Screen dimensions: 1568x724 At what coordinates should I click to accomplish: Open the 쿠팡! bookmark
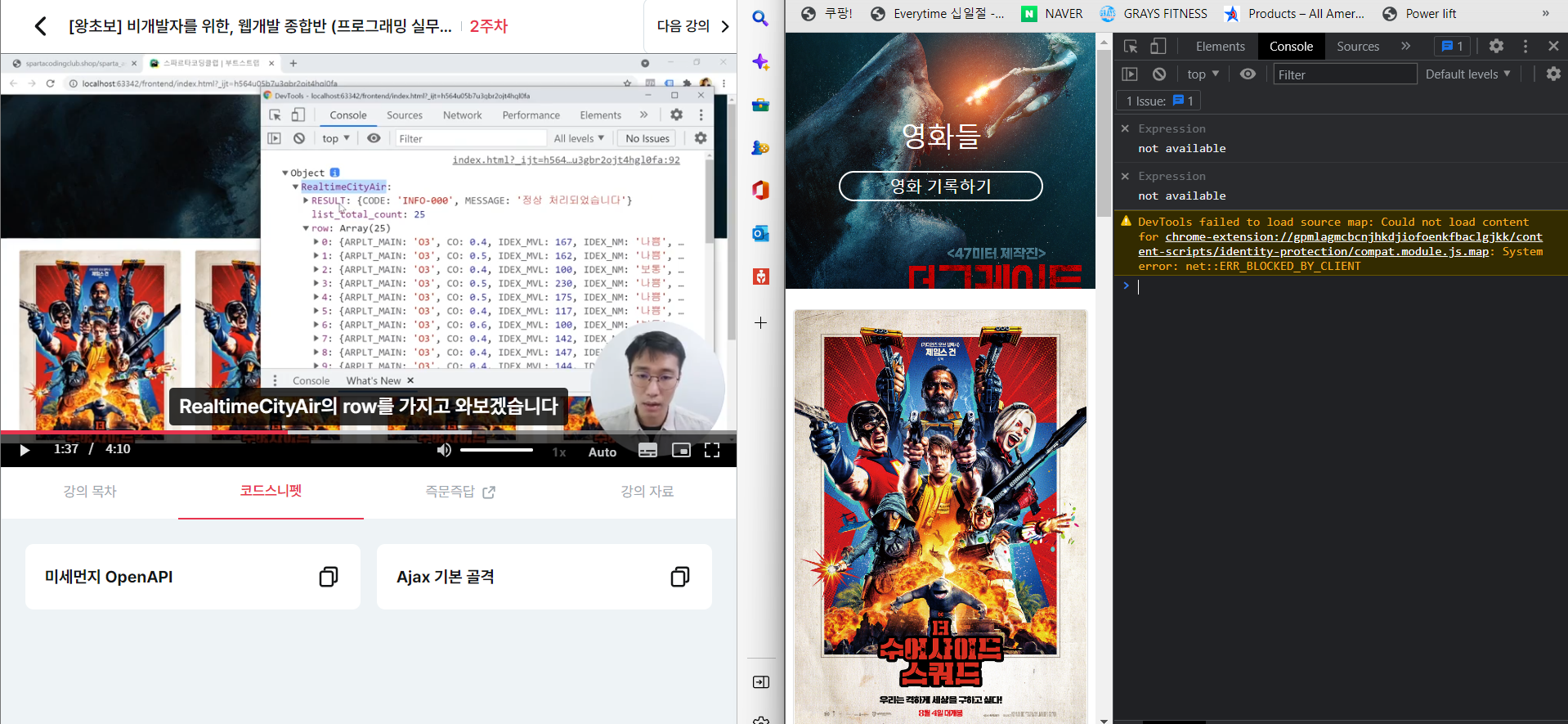click(827, 14)
